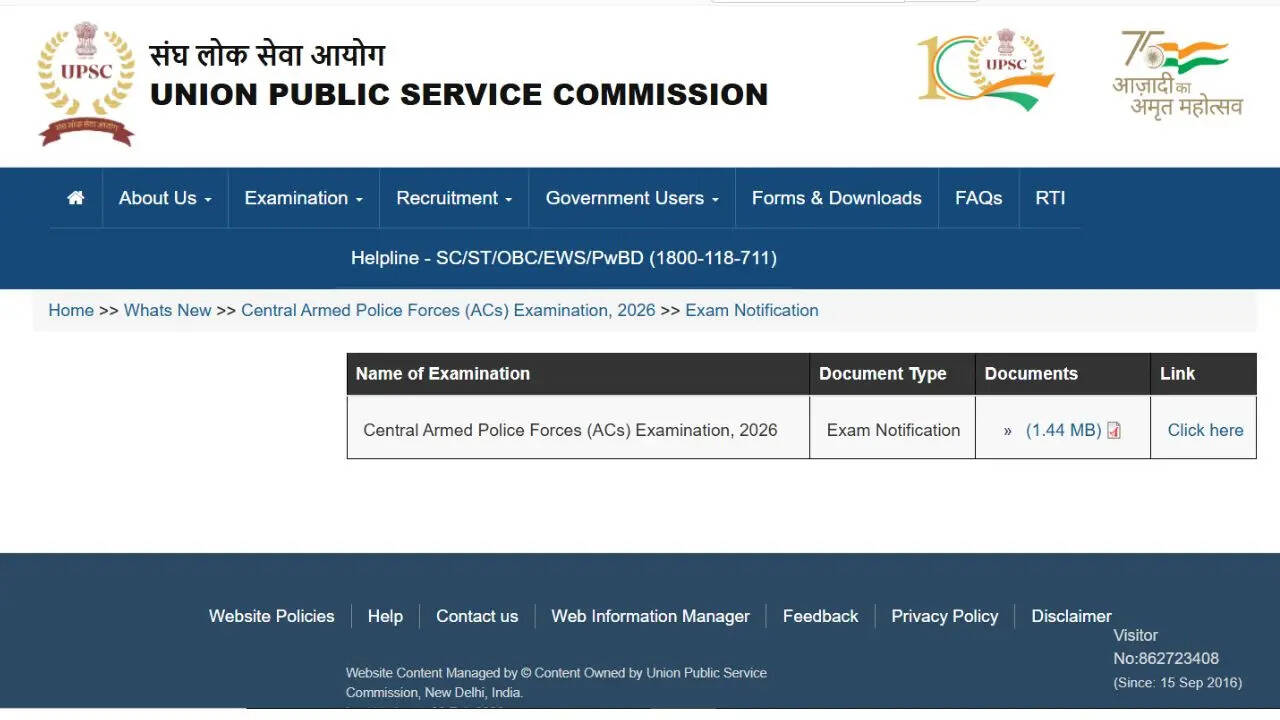Screen dimensions: 1280x720
Task: Open Website Policies in the footer
Action: [x=271, y=616]
